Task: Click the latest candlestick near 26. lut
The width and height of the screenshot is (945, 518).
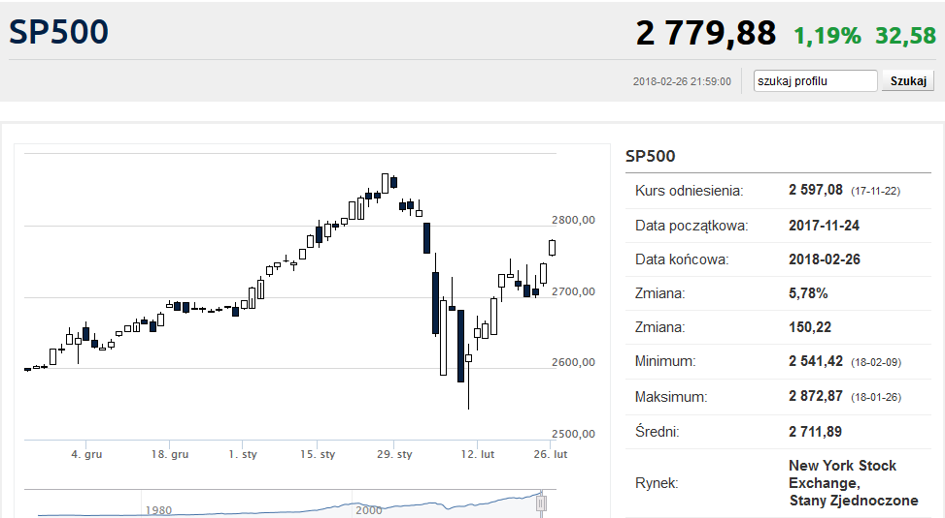Action: coord(552,247)
